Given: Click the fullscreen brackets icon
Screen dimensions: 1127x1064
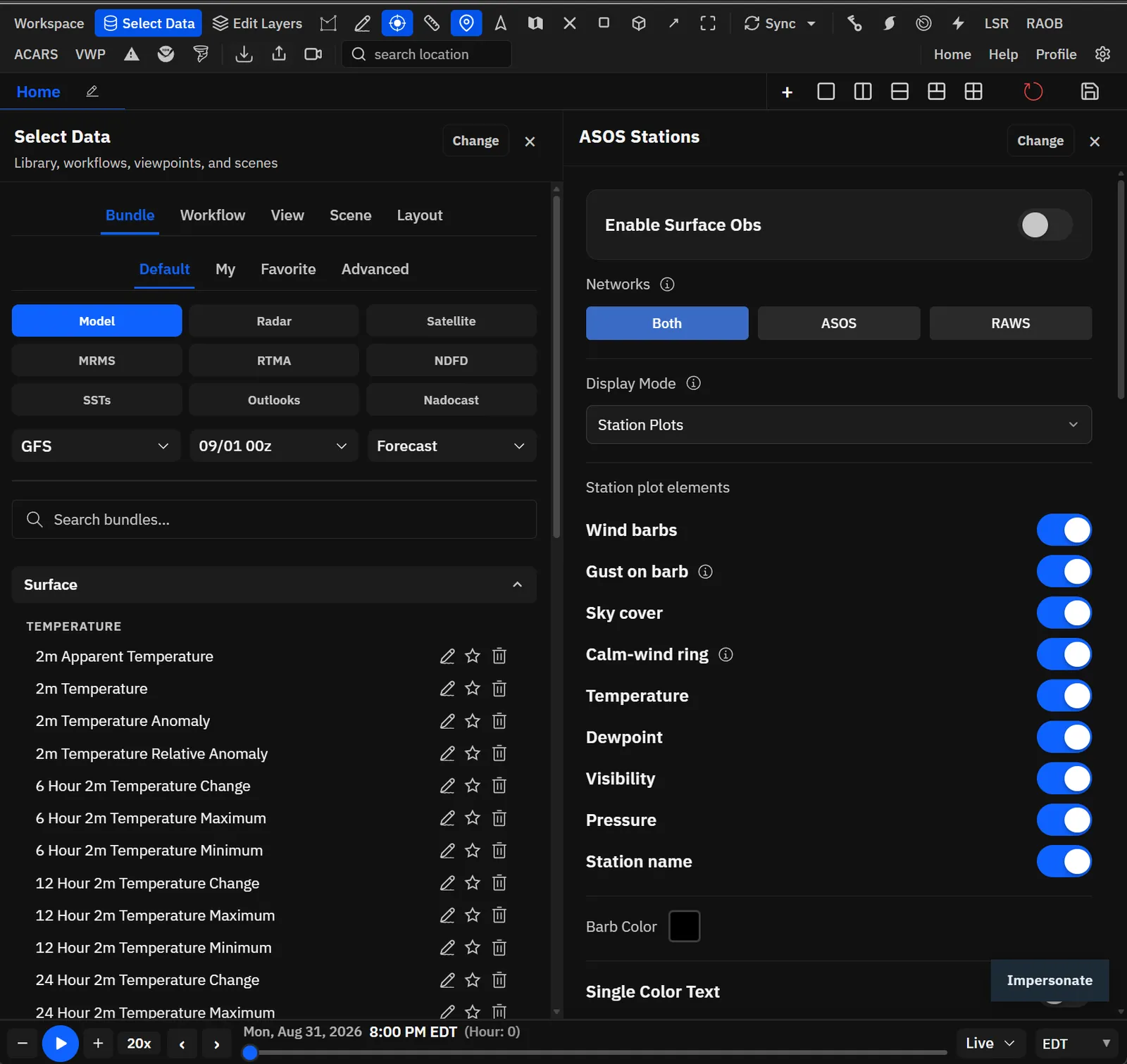Looking at the screenshot, I should (708, 23).
